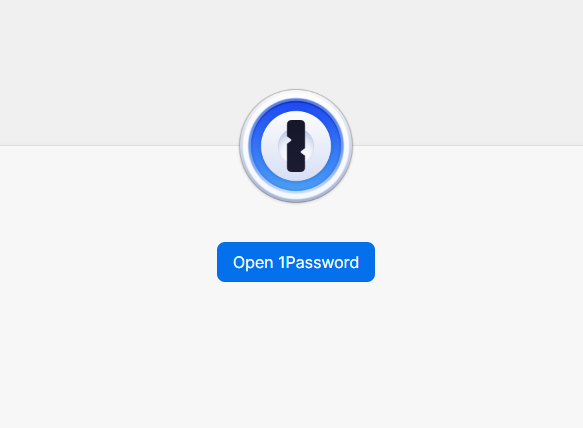The height and width of the screenshot is (428, 583).
Task: Click the right edge of the Open 1Password button
Action: pyautogui.click(x=373, y=262)
